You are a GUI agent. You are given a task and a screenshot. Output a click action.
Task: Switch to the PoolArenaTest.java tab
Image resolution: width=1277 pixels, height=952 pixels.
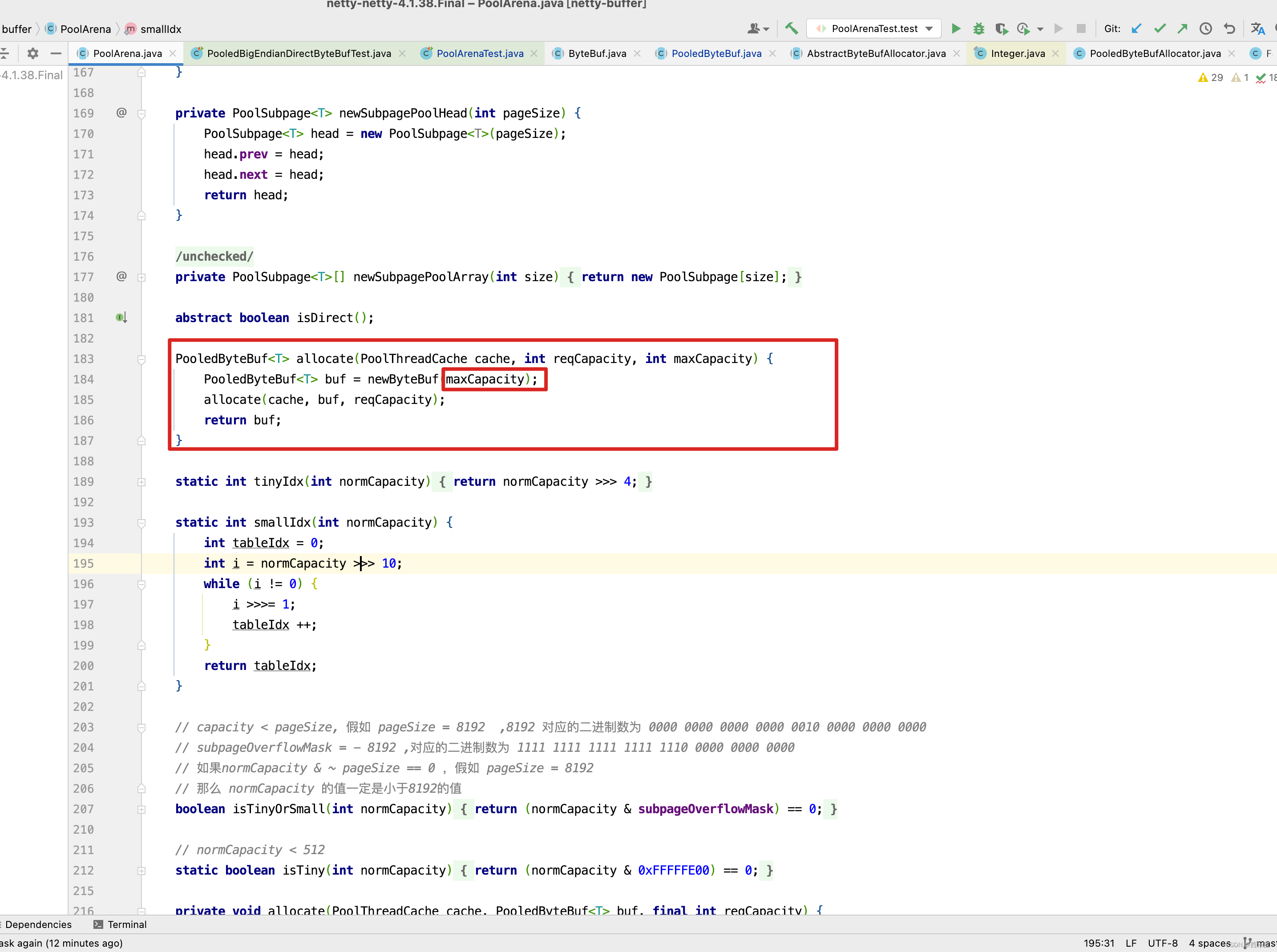480,53
